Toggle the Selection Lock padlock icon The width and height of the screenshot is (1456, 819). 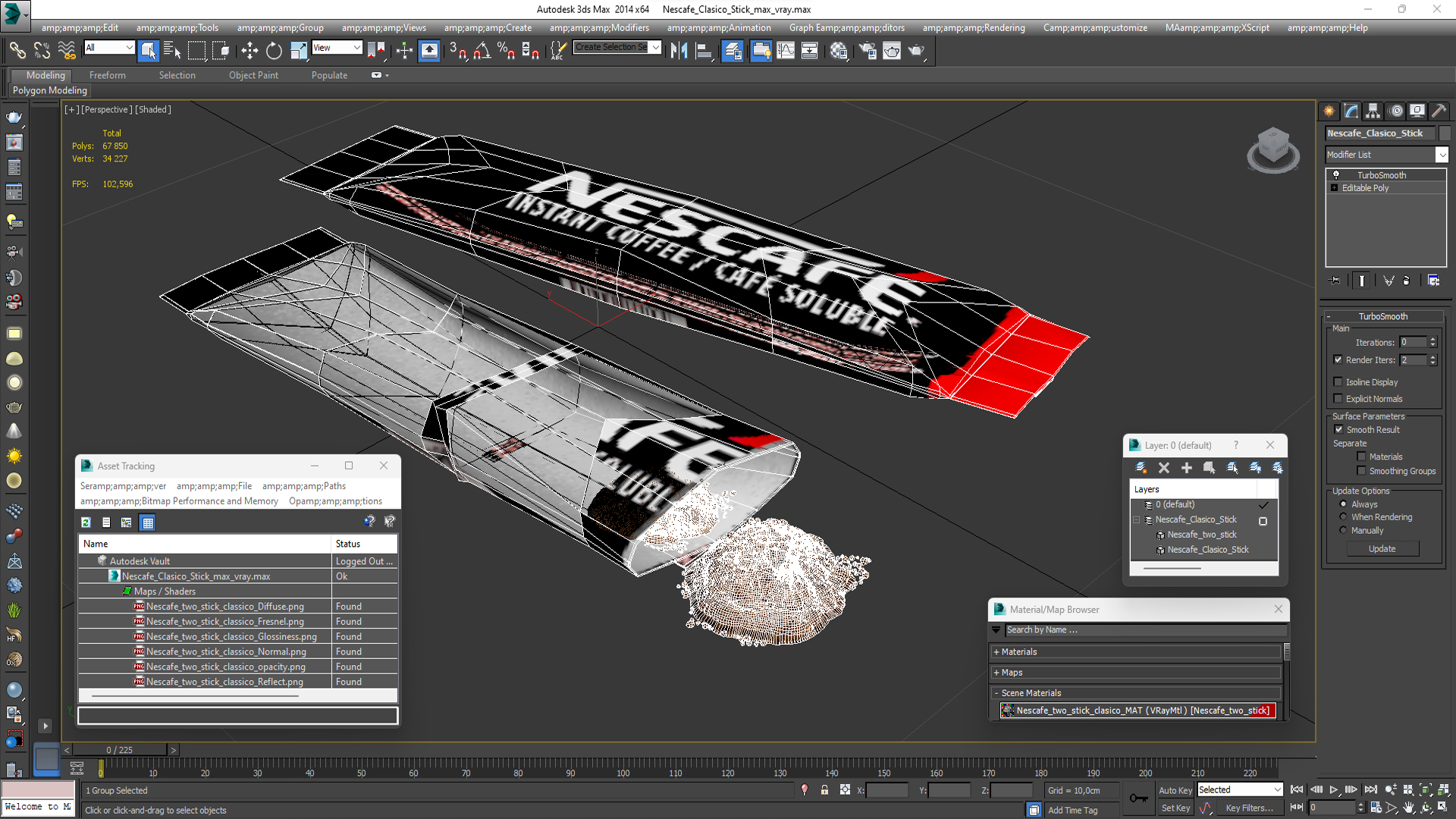pyautogui.click(x=824, y=790)
